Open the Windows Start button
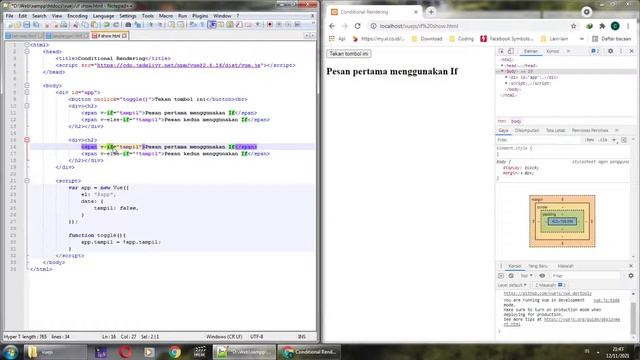Viewport: 640px width, 360px height. point(11,351)
